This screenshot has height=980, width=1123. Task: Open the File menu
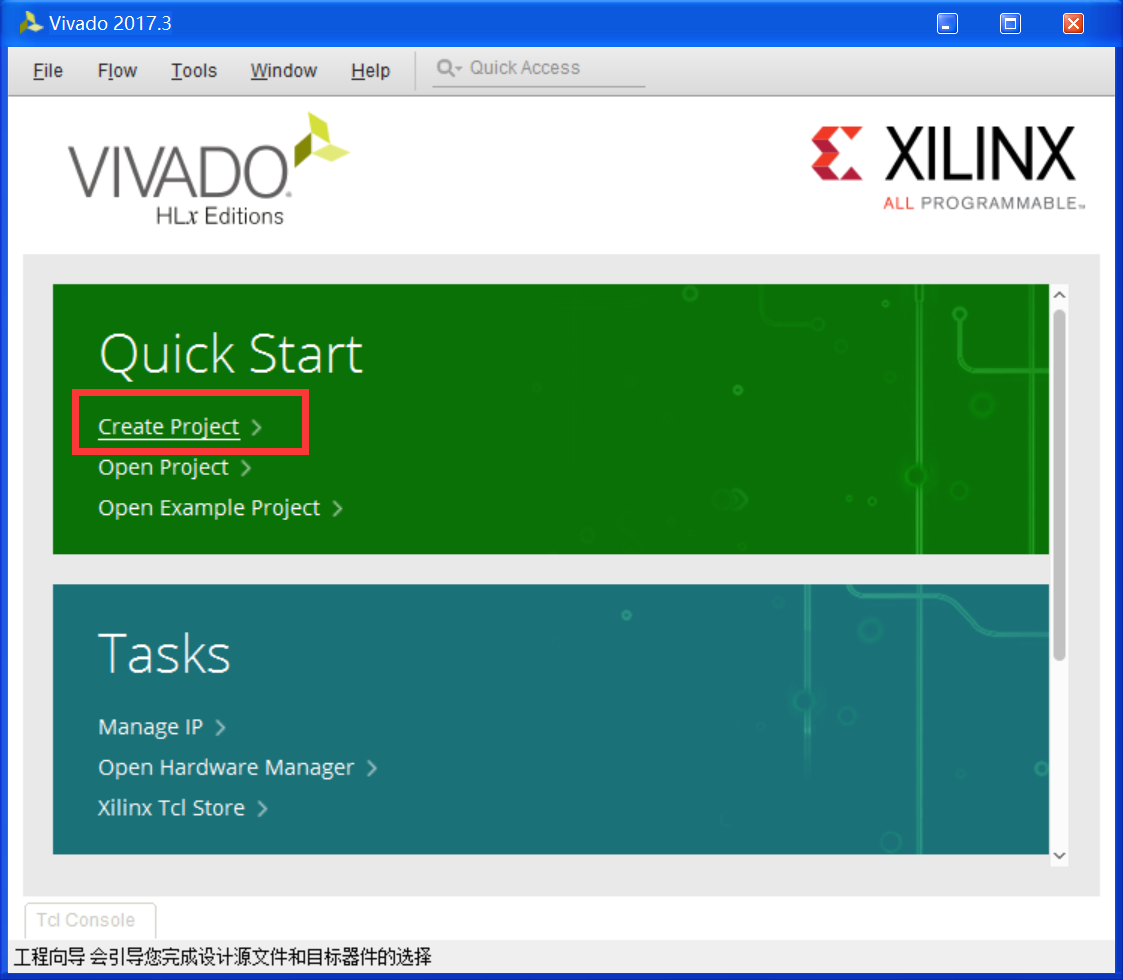48,71
